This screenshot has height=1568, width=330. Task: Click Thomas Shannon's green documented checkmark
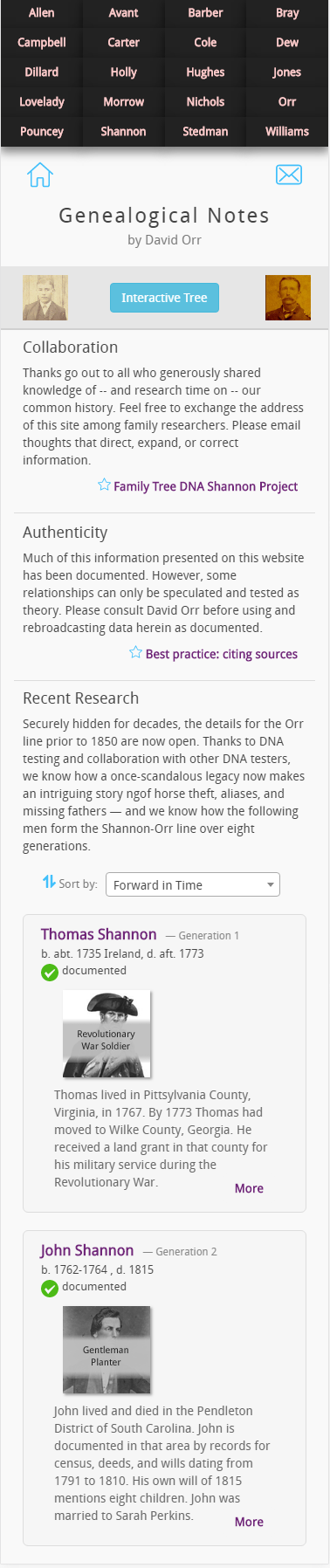(50, 972)
